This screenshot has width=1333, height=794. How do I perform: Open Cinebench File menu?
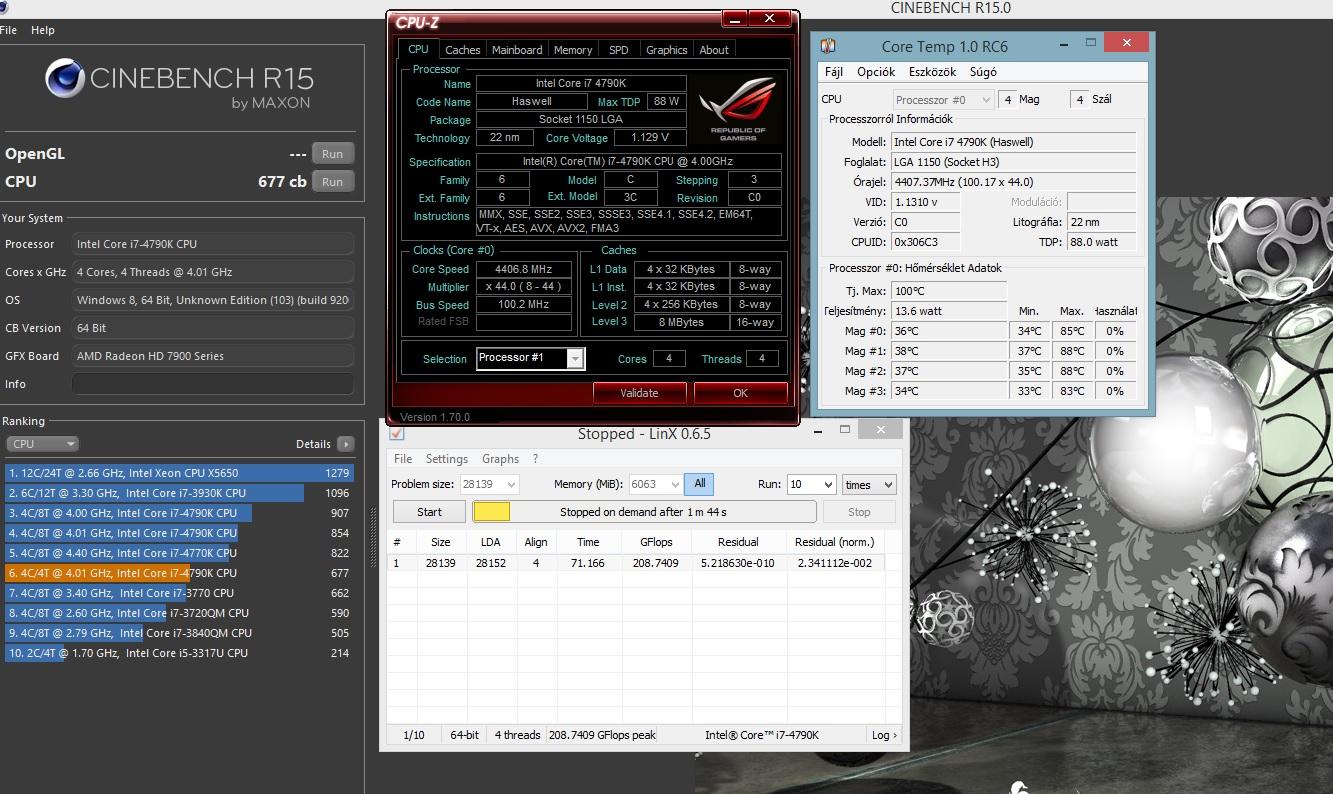(x=9, y=30)
